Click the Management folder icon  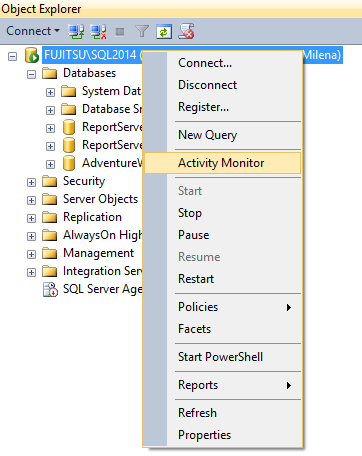pos(50,253)
